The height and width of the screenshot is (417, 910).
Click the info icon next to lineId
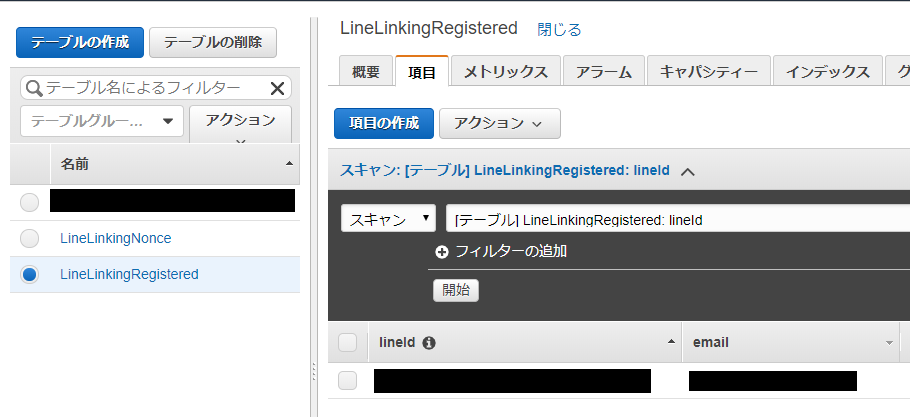(429, 343)
